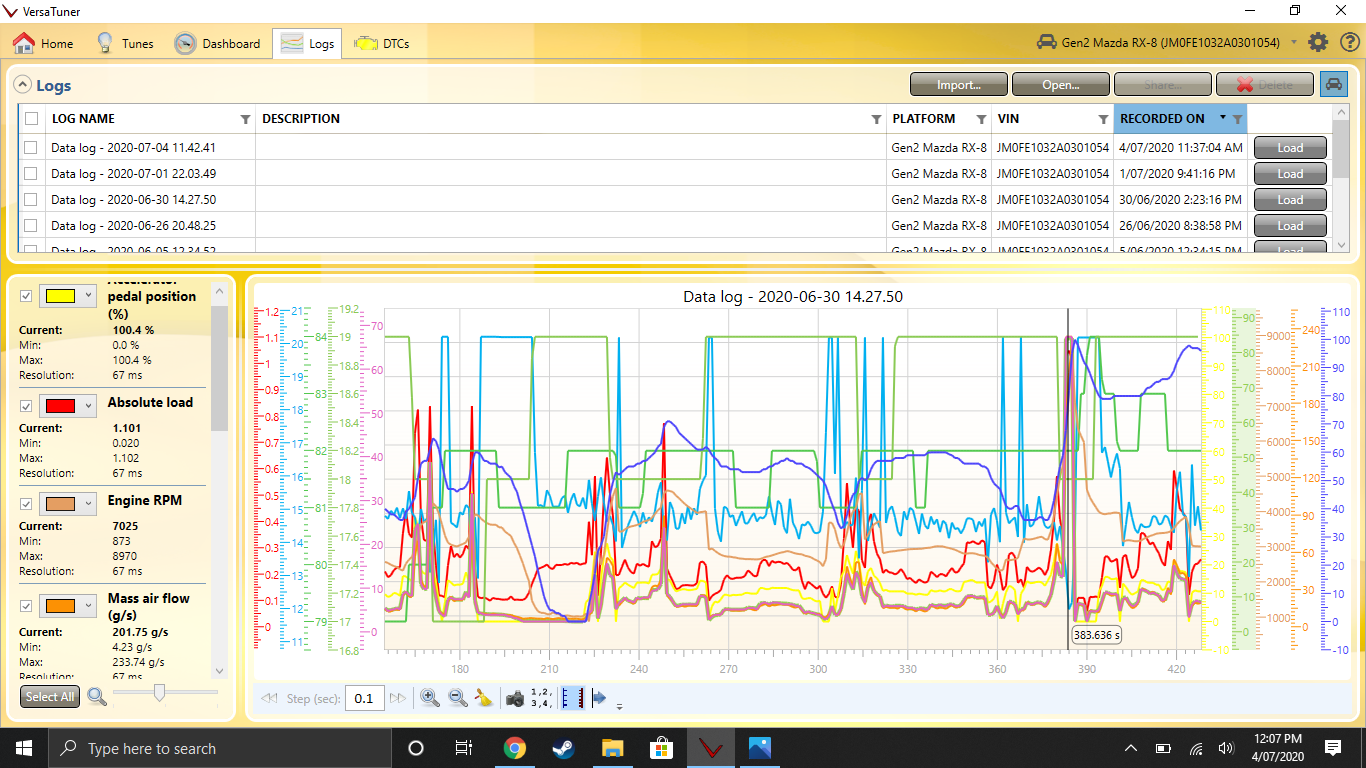This screenshot has height=768, width=1366.
Task: Load the 2020-06-26 20.48.25 log
Action: [1290, 225]
